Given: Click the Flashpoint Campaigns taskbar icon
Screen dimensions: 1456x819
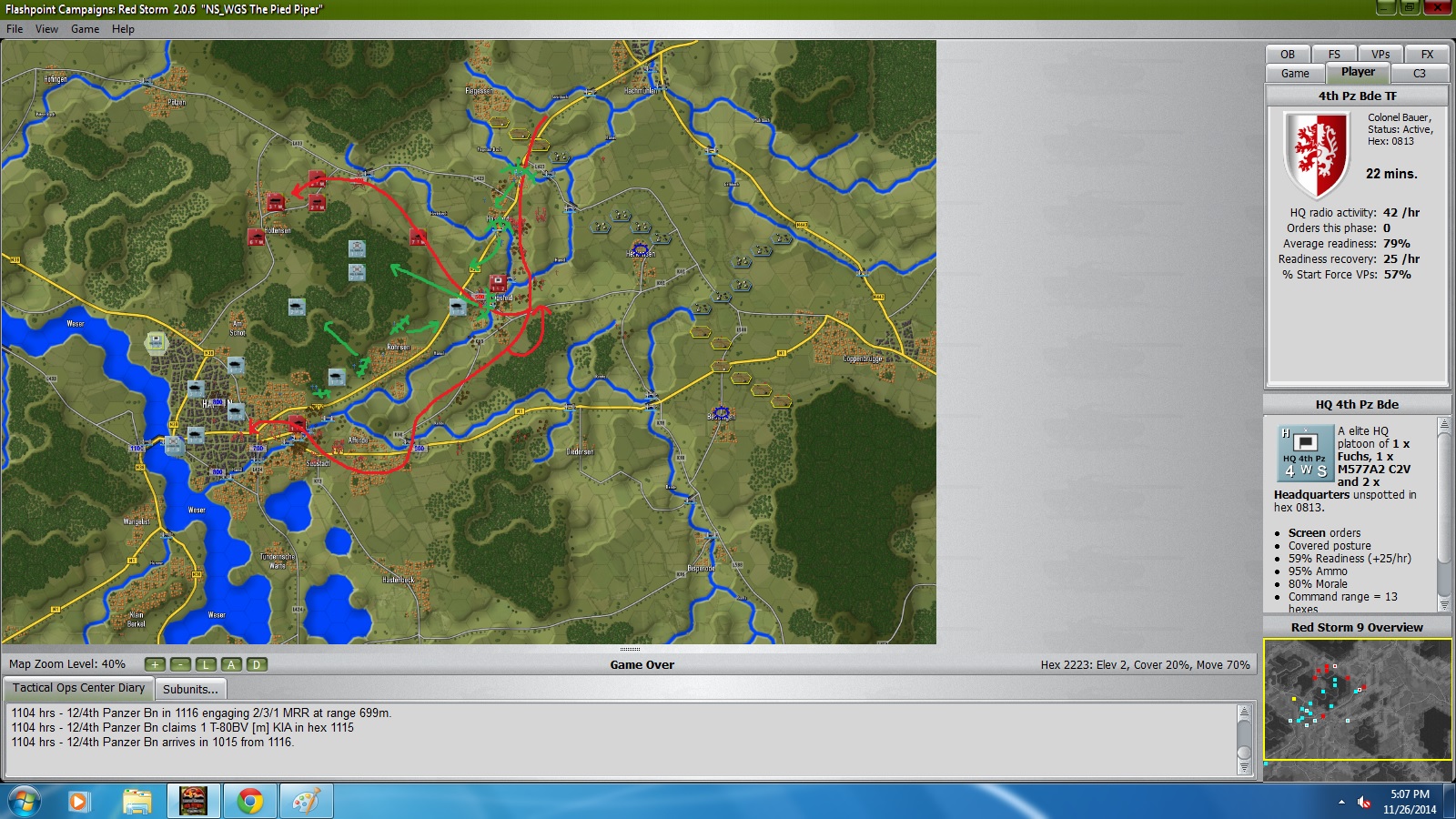Looking at the screenshot, I should pos(194,802).
